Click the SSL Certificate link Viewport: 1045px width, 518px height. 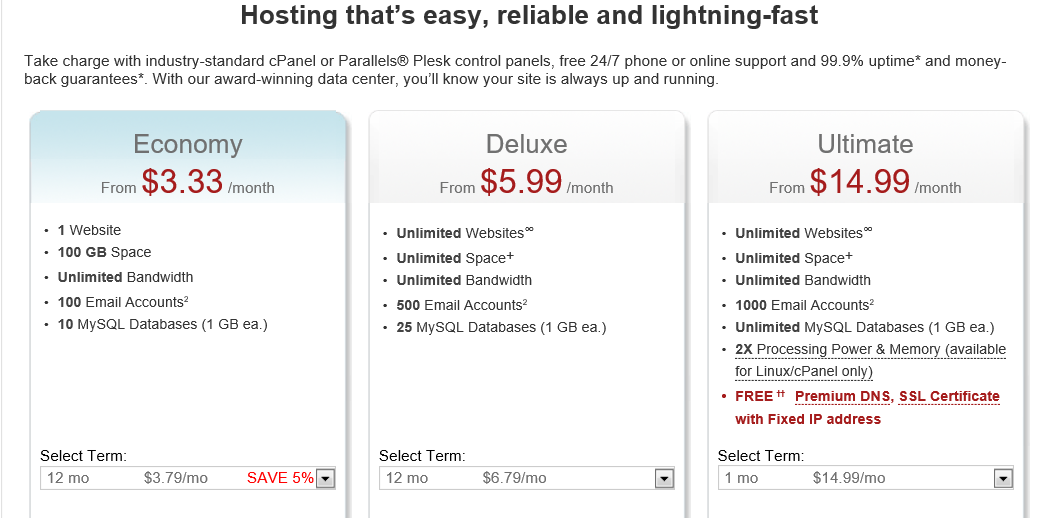pyautogui.click(x=949, y=396)
